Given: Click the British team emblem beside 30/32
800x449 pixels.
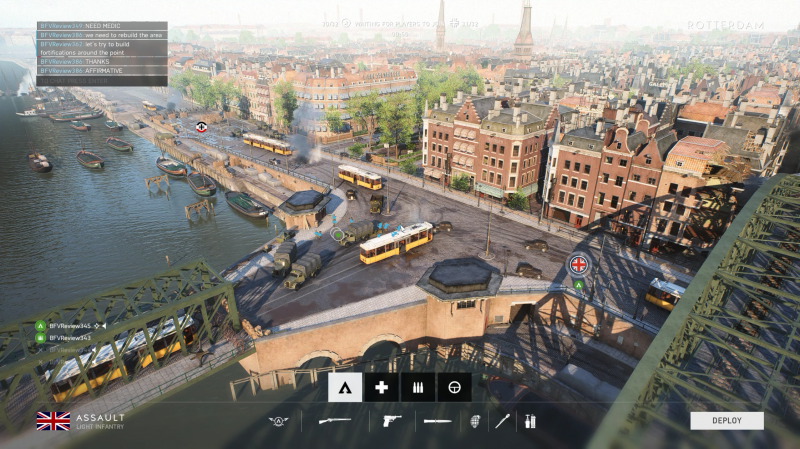Looking at the screenshot, I should (x=346, y=23).
